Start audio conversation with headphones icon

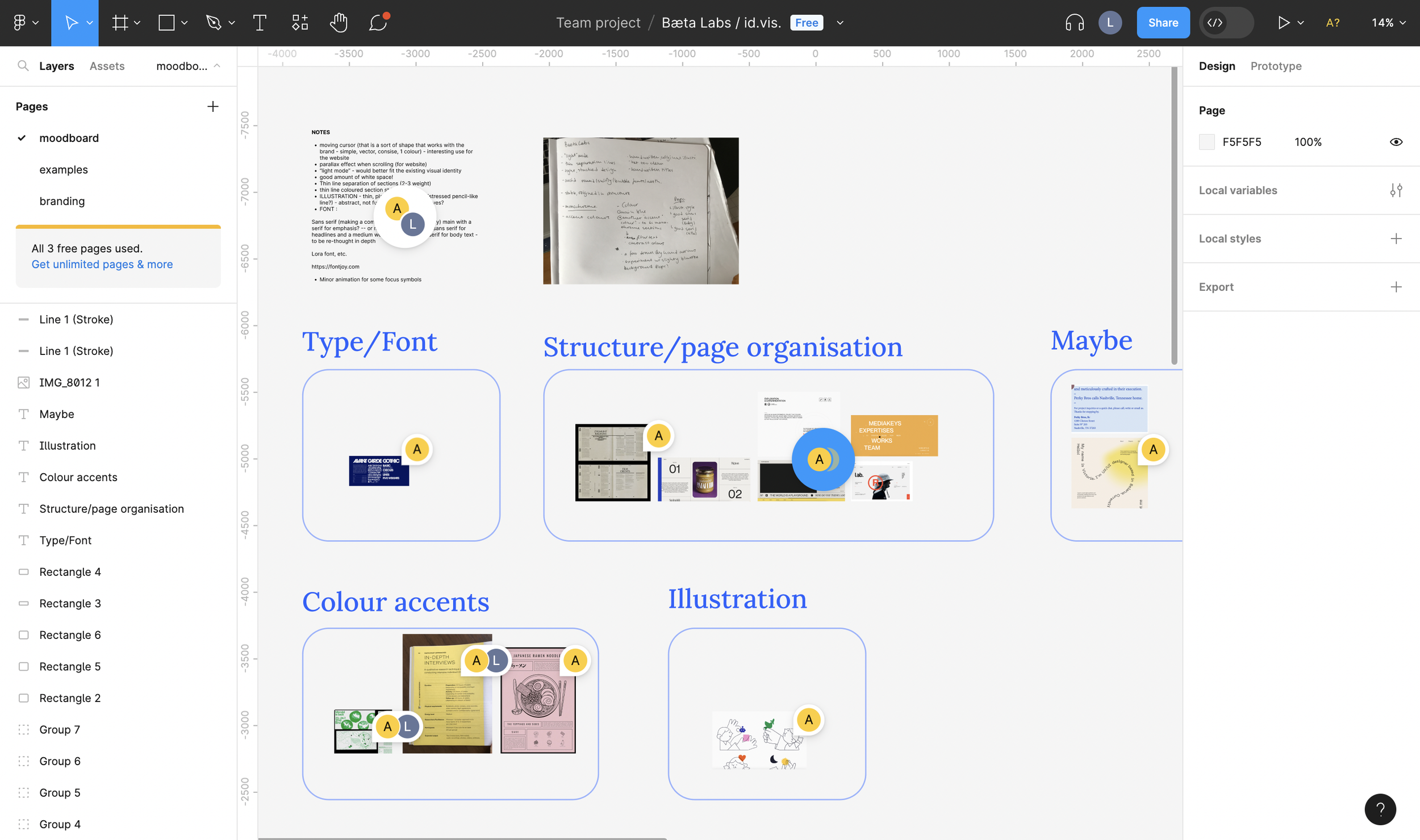pos(1074,23)
